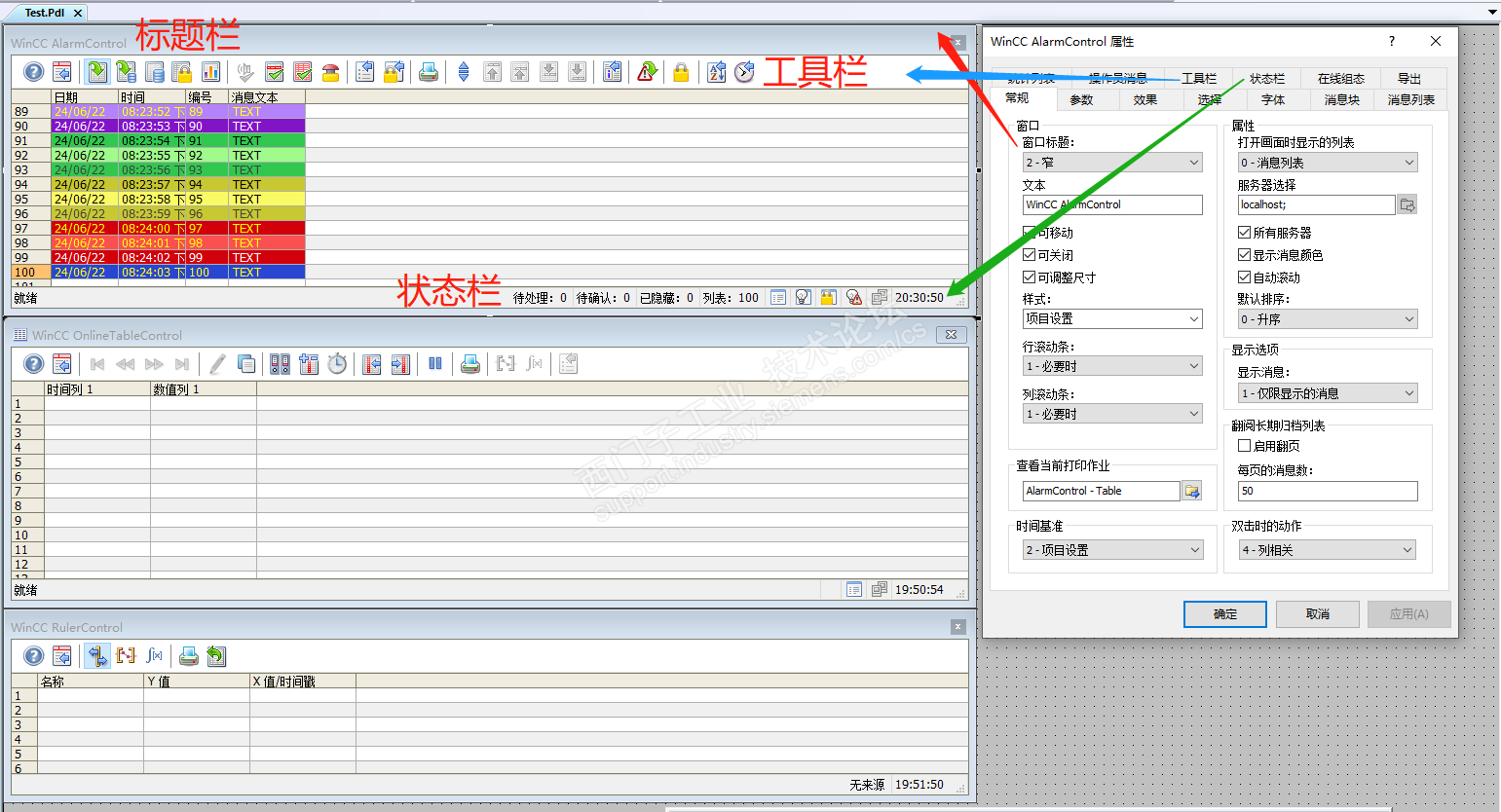
Task: Switch to the 效果 tab
Action: click(1145, 99)
